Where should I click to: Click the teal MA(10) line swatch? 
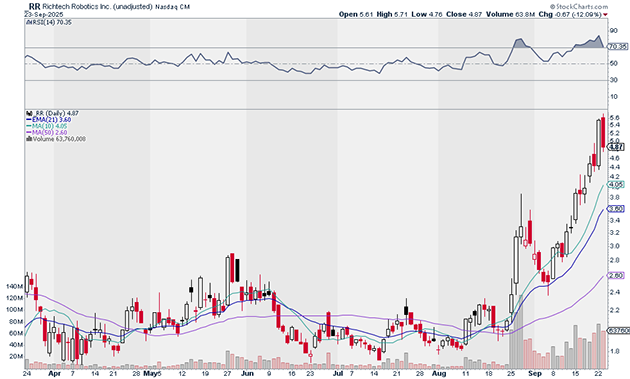coord(29,126)
